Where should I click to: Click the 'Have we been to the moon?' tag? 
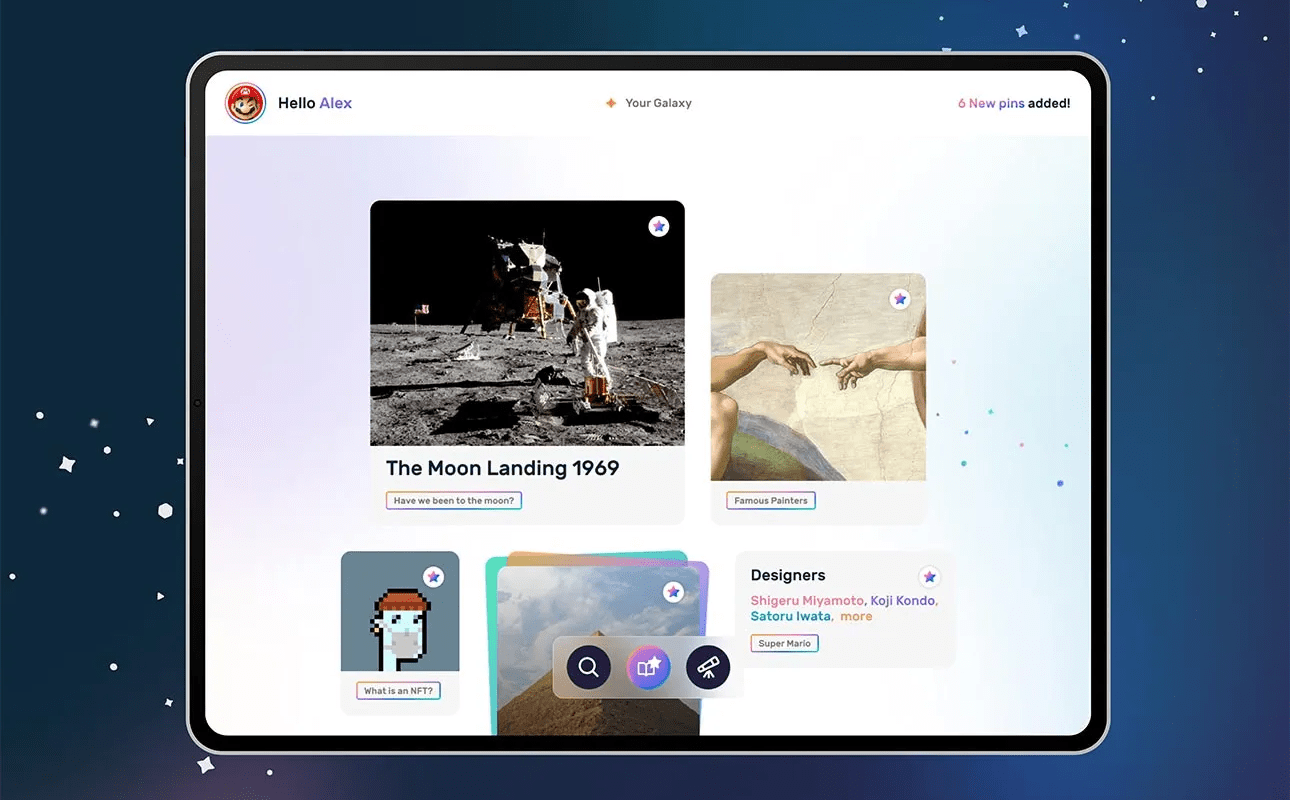point(454,501)
